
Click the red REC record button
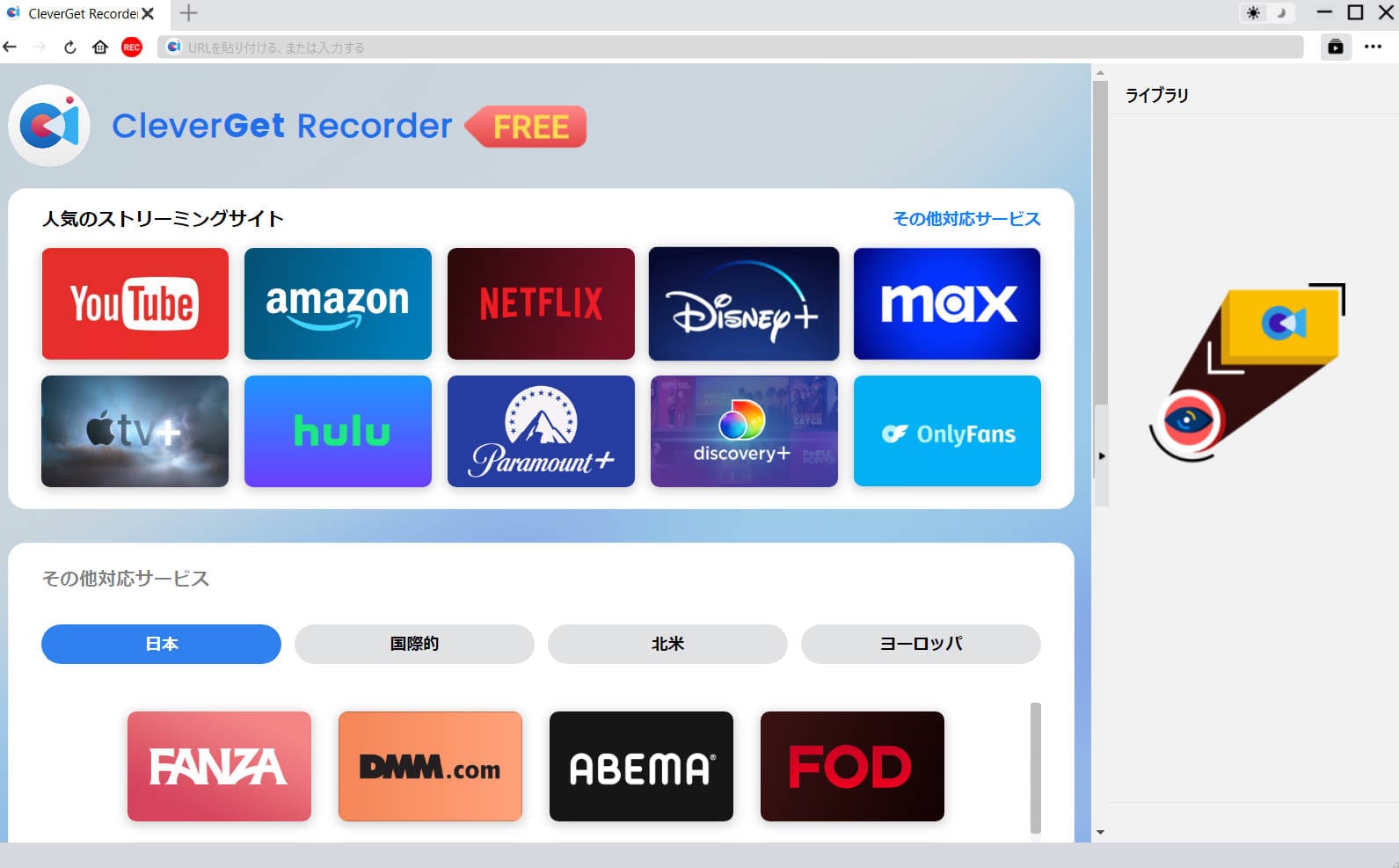[132, 47]
